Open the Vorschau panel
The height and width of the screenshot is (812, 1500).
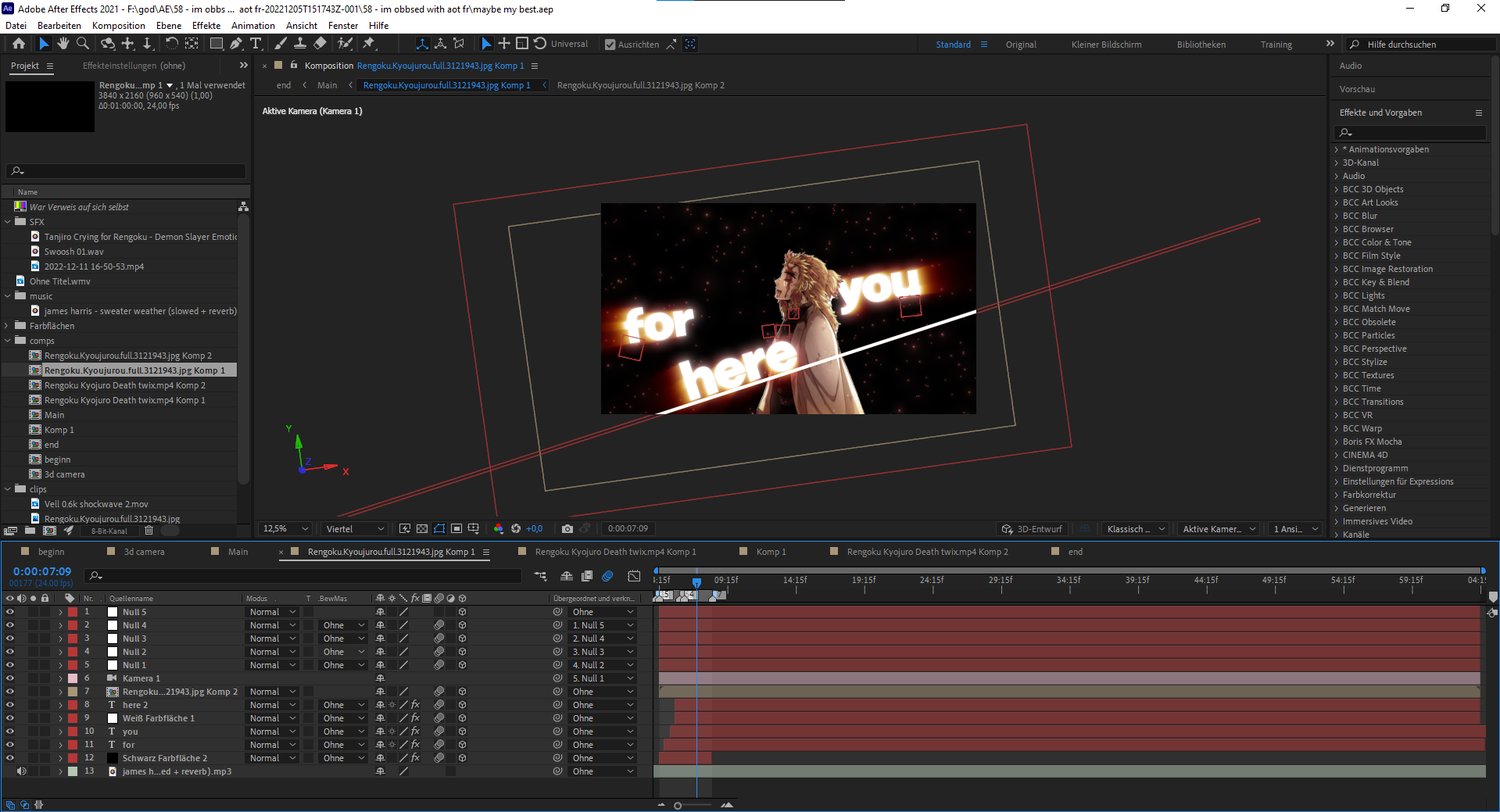(1356, 89)
